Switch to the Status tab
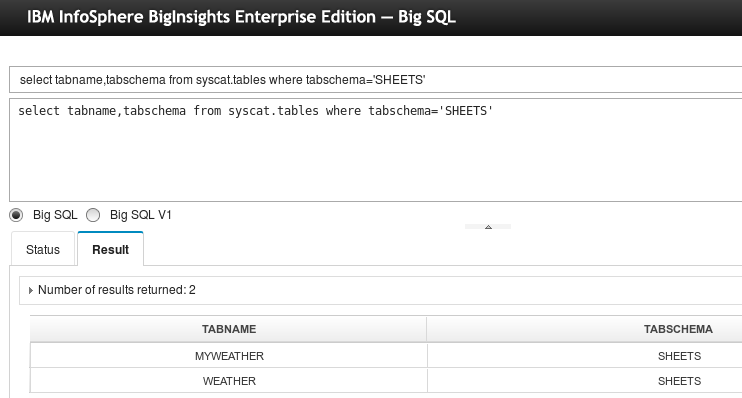 (x=43, y=249)
